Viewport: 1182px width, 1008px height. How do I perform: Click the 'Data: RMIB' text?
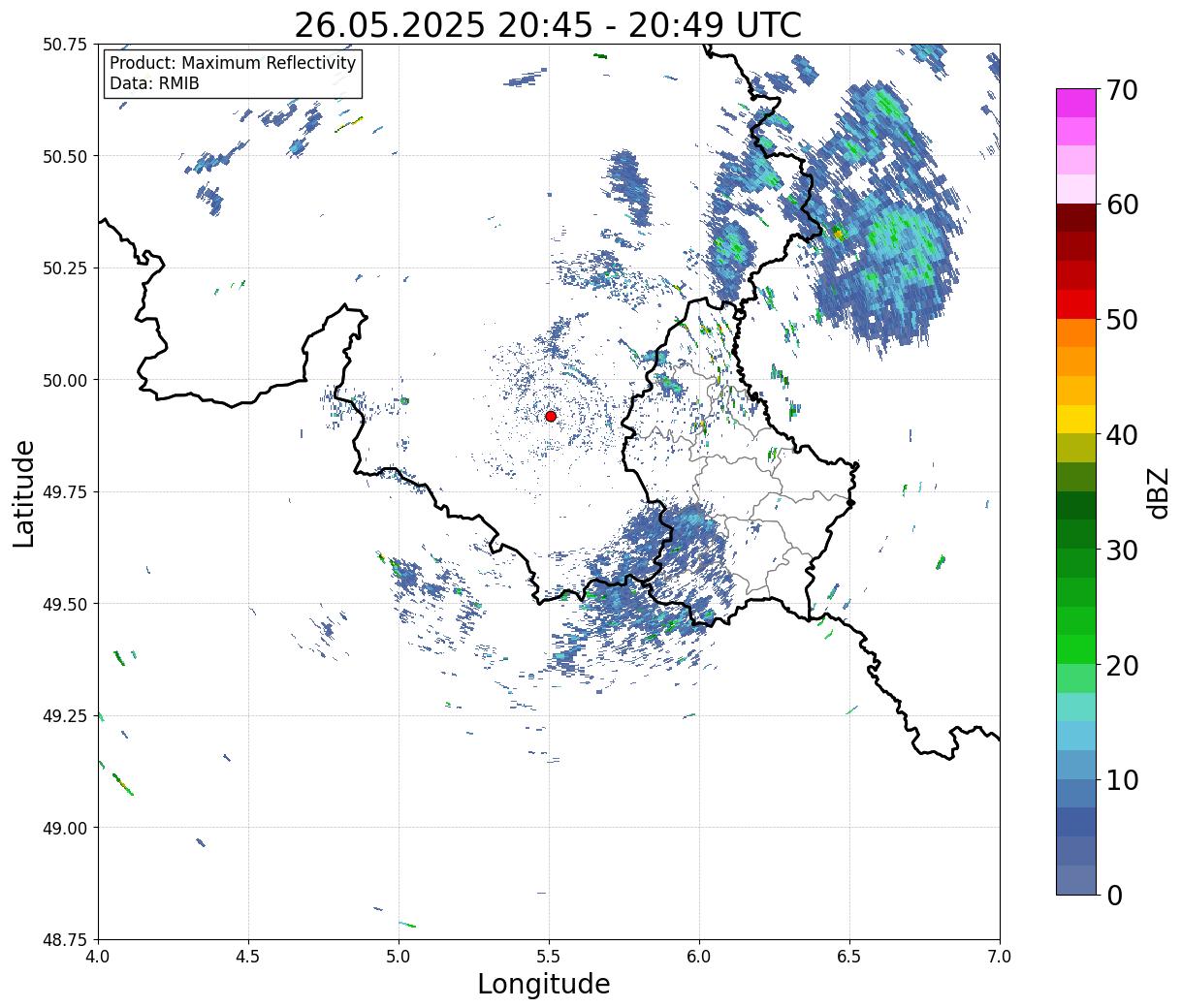154,83
